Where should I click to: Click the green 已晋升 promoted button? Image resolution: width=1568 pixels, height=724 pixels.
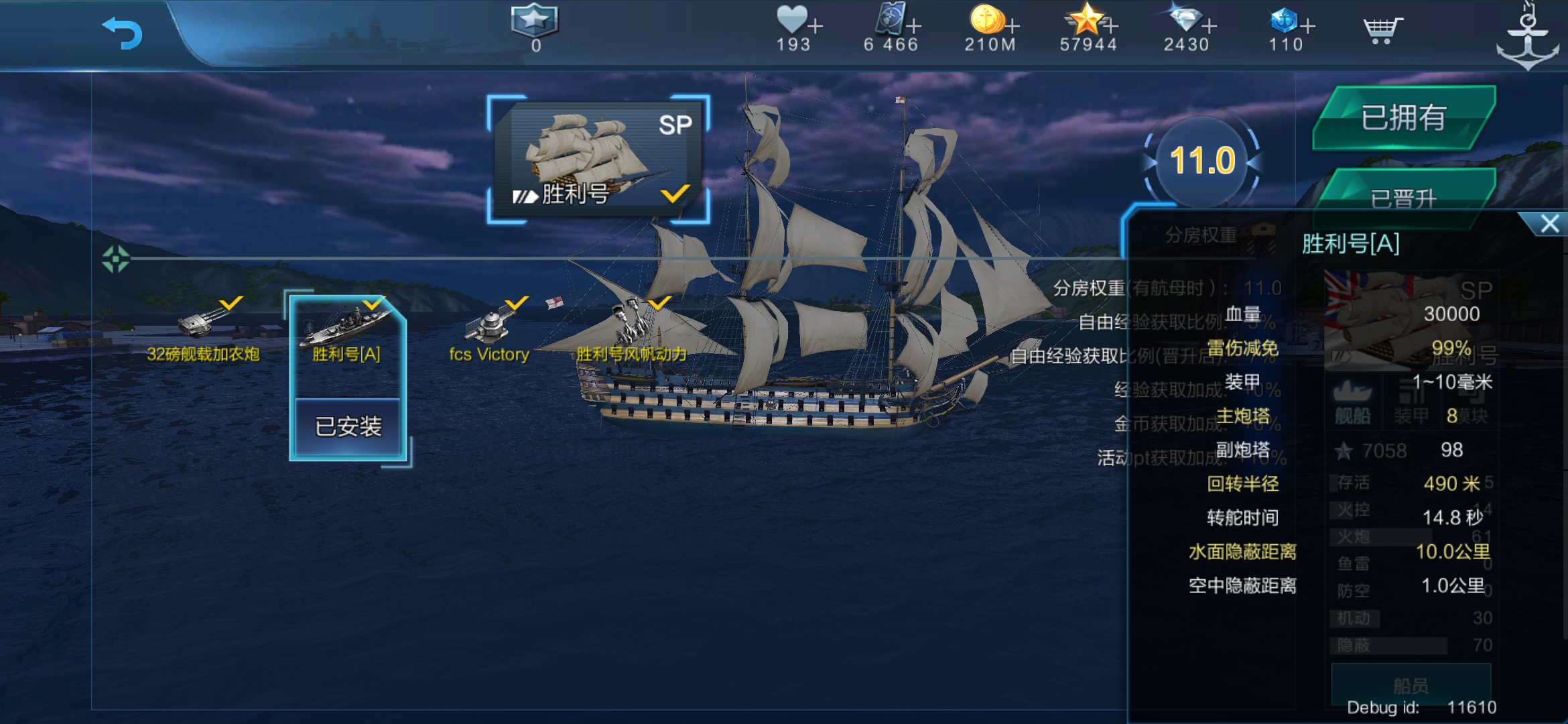(1403, 198)
